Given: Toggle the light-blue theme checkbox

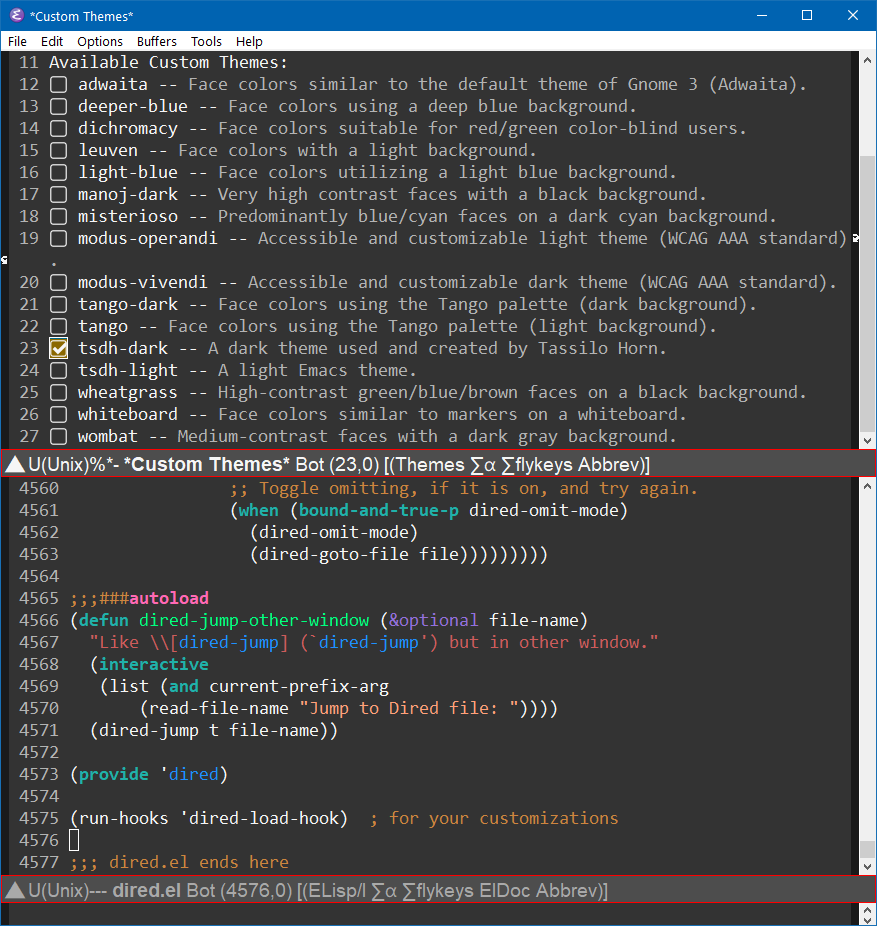Looking at the screenshot, I should [x=58, y=172].
